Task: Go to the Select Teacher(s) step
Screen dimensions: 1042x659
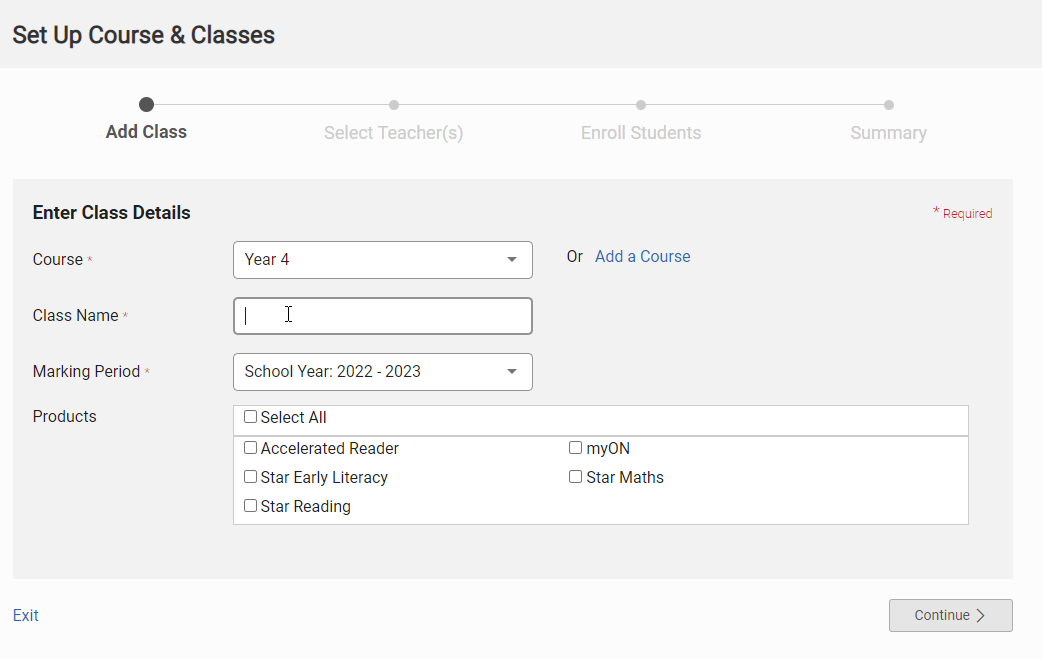Action: [393, 133]
